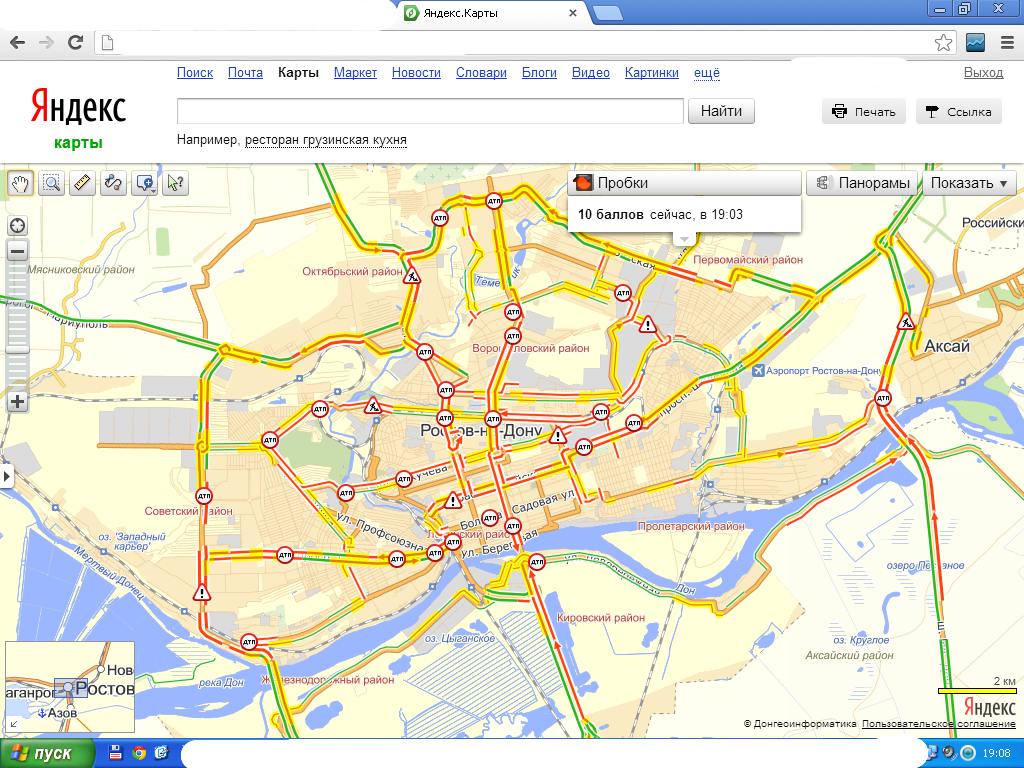This screenshot has width=1024, height=768.
Task: Zoom out with the minus button
Action: (x=18, y=251)
